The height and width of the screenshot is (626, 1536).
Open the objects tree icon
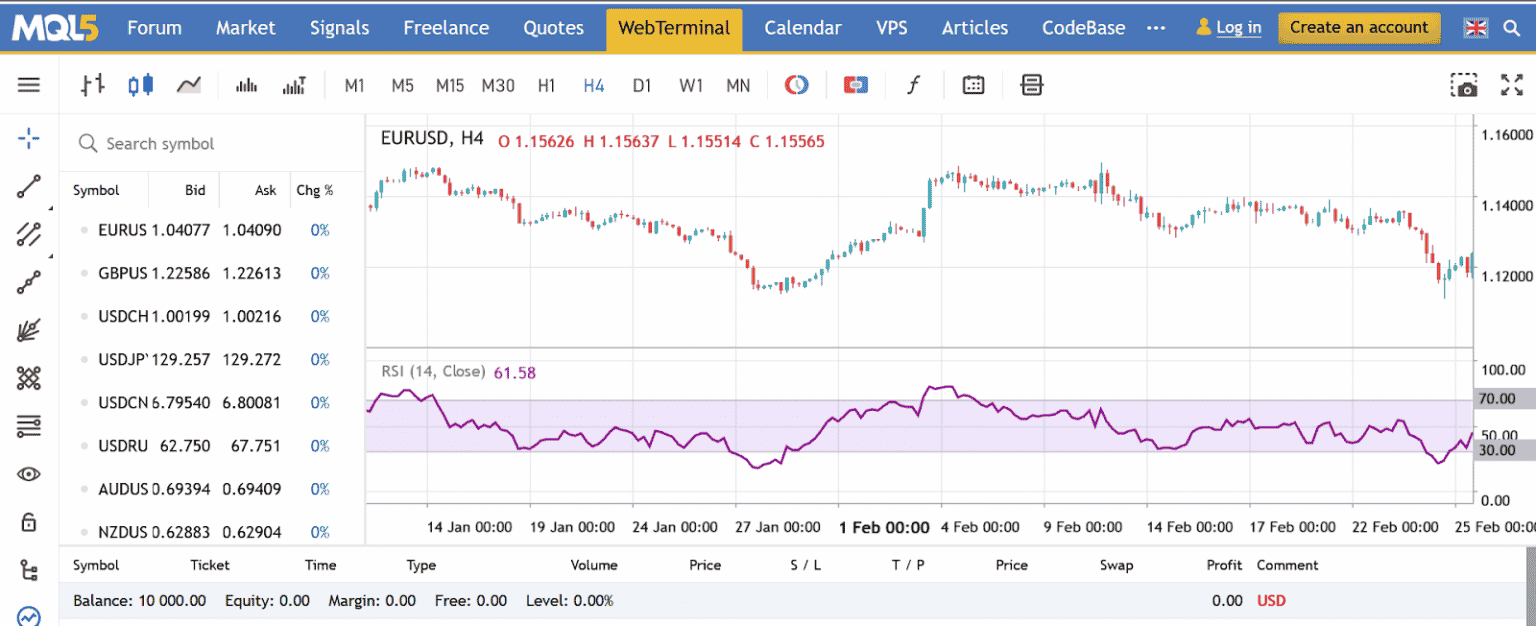coord(29,570)
